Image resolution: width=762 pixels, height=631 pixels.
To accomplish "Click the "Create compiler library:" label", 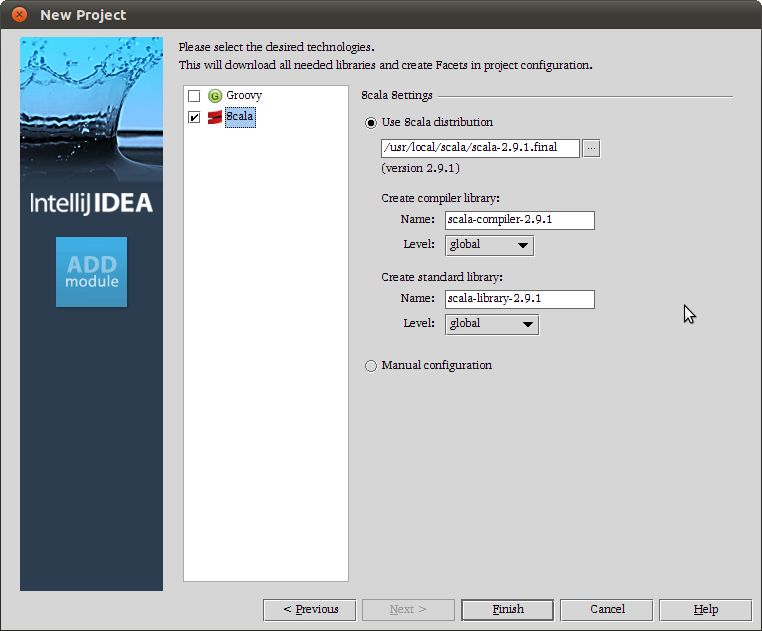I will (x=440, y=198).
